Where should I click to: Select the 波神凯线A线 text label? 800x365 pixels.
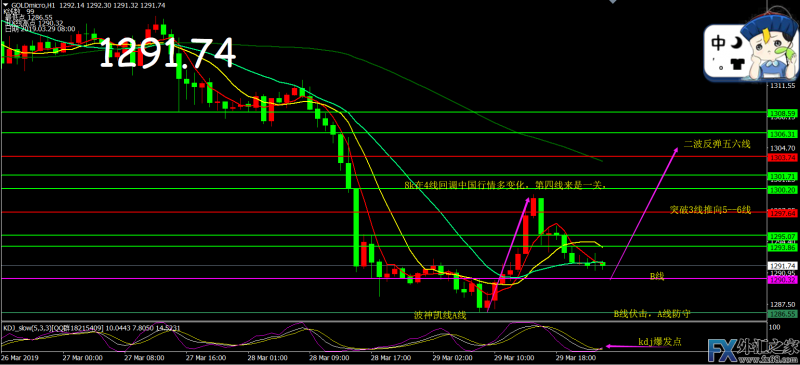[x=440, y=315]
